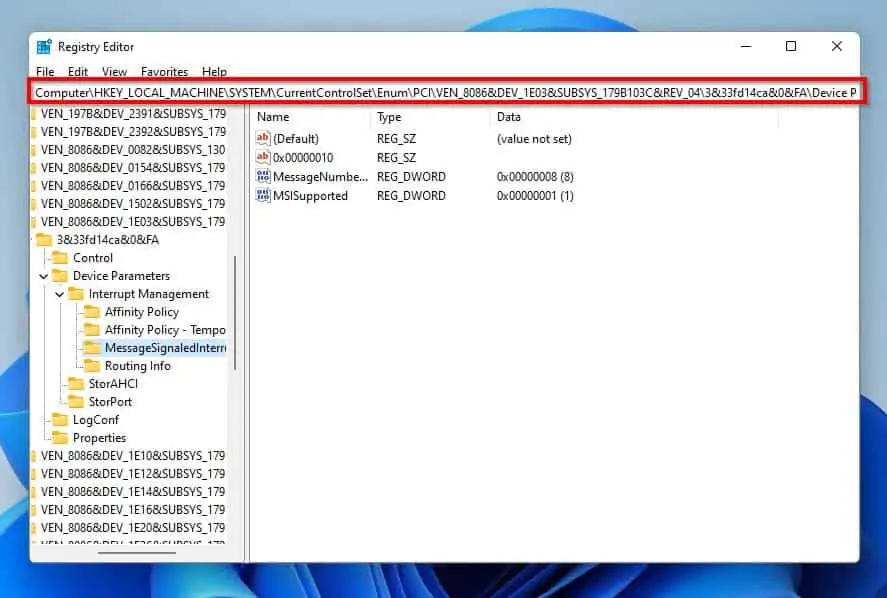Choose the VEN_8086&DEV_1E12&SUBSYS_179 key
The image size is (887, 598).
[134, 474]
